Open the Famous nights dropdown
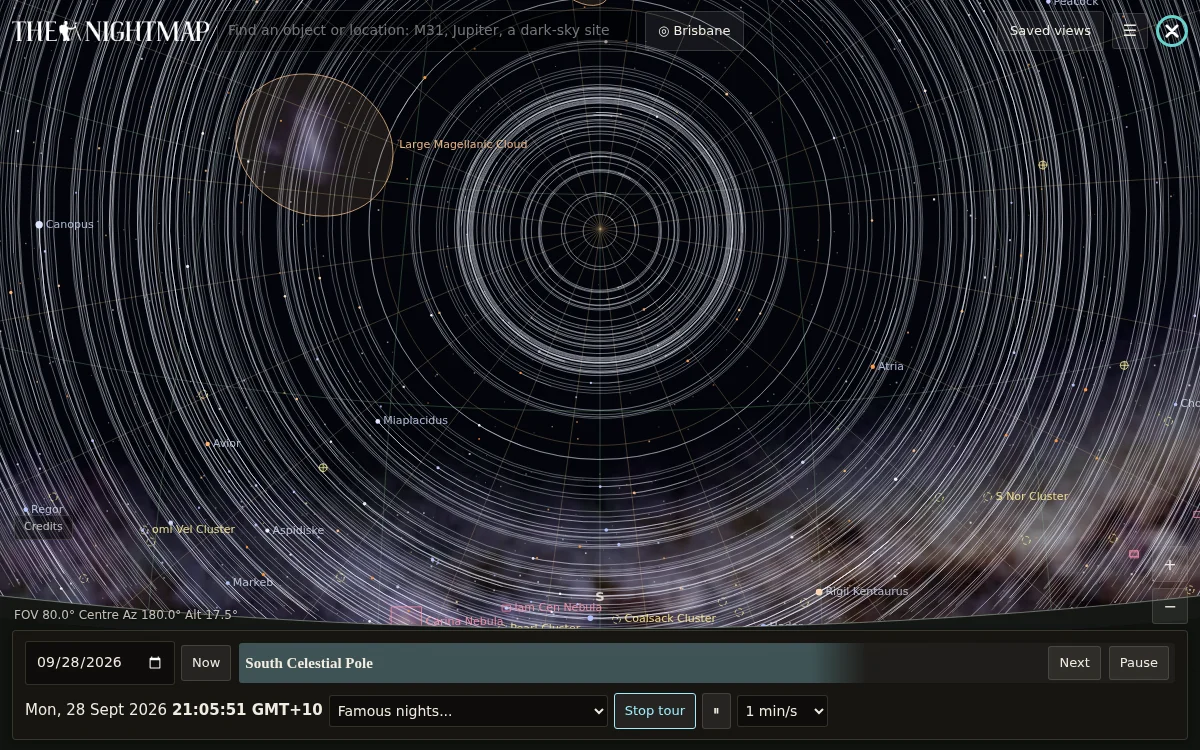Image resolution: width=1200 pixels, height=750 pixels. (x=468, y=711)
